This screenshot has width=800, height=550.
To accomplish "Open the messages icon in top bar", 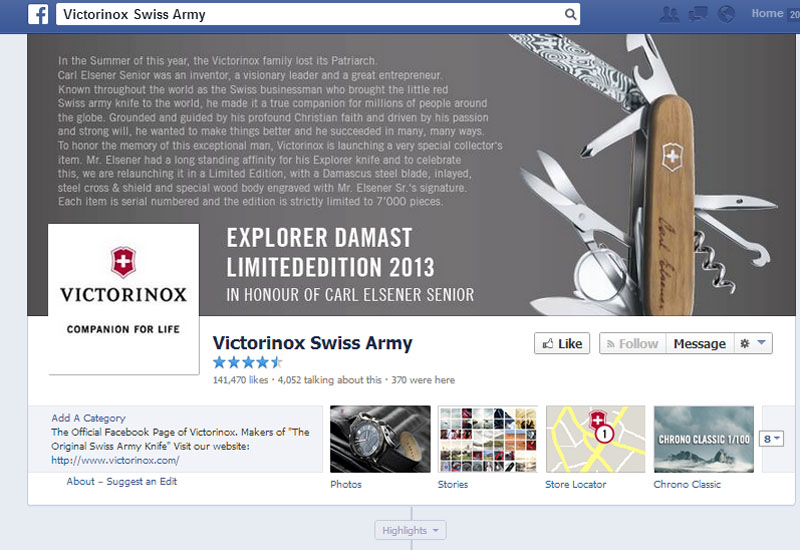I will tap(697, 14).
